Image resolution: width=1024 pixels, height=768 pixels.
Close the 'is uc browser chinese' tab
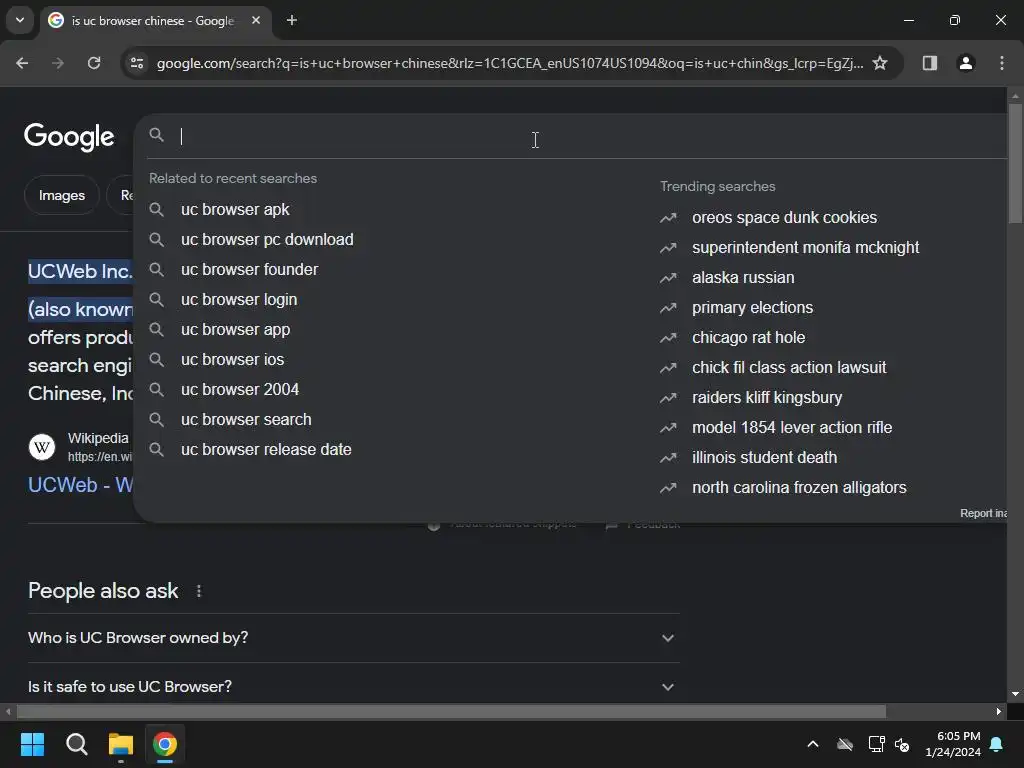[x=256, y=21]
